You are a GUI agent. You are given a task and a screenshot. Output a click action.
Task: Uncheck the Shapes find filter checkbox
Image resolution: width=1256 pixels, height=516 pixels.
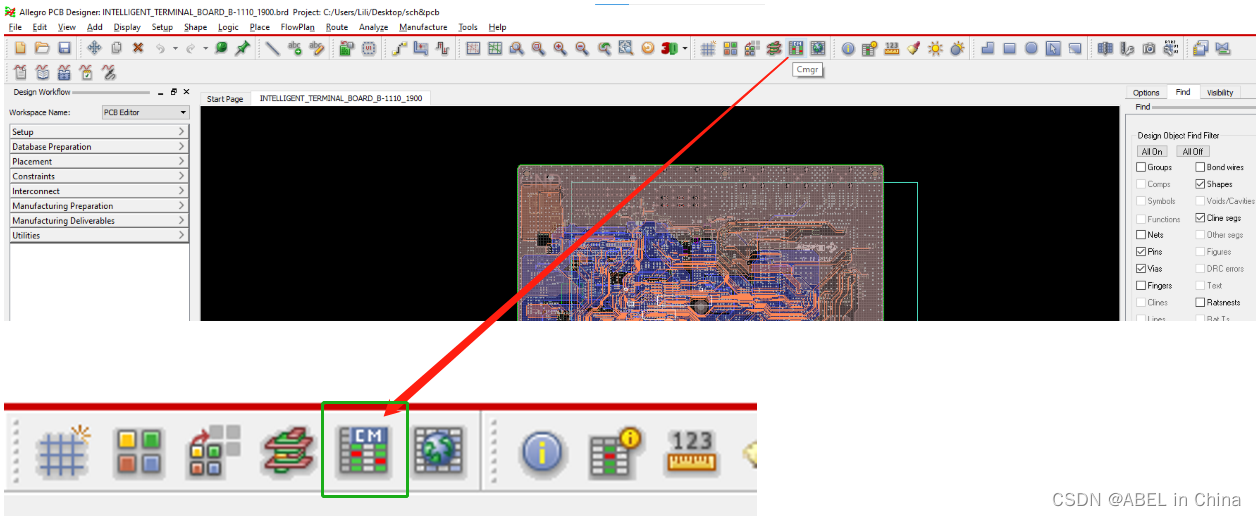click(x=1200, y=184)
